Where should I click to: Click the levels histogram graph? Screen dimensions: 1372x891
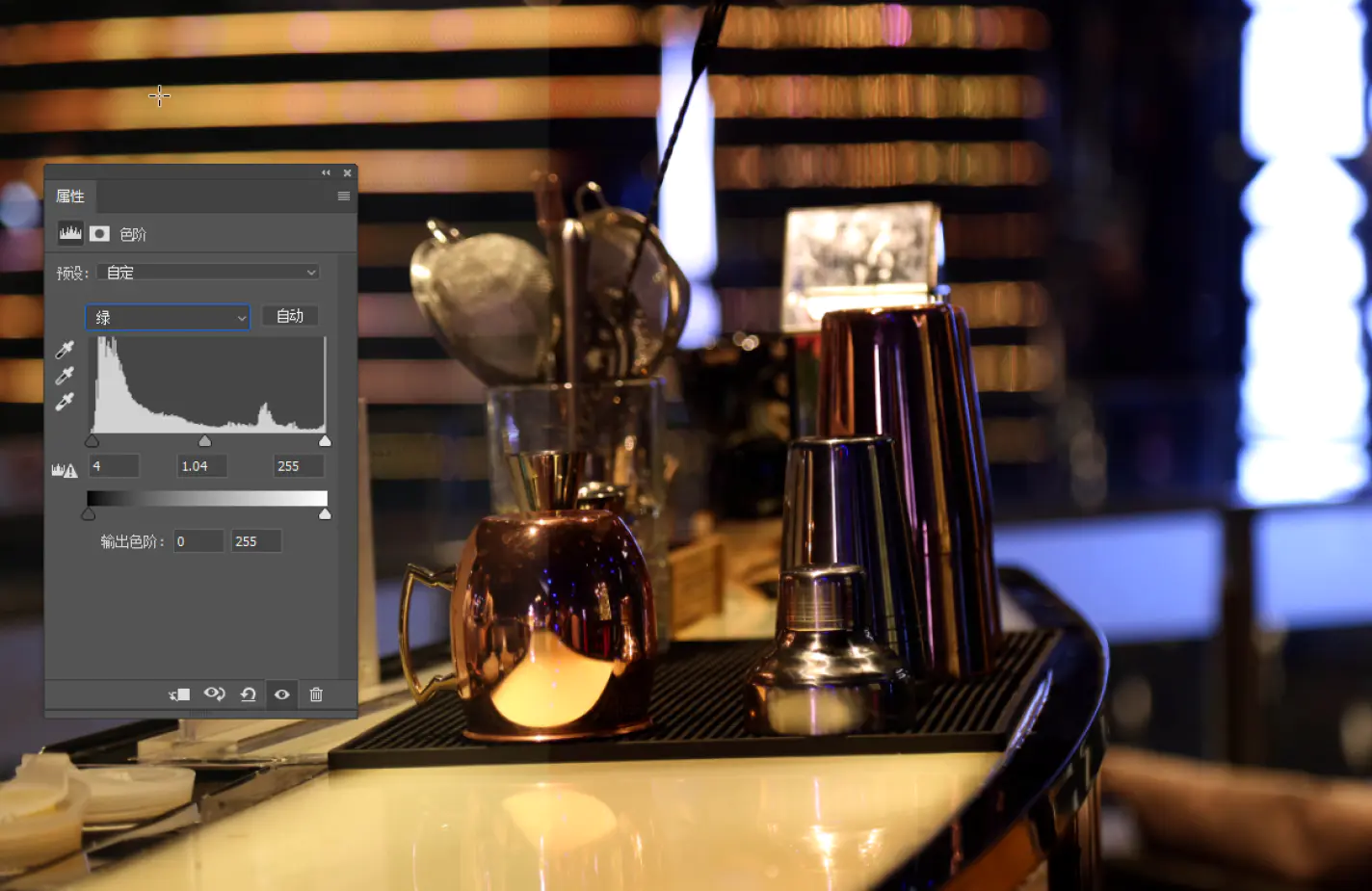pyautogui.click(x=208, y=384)
